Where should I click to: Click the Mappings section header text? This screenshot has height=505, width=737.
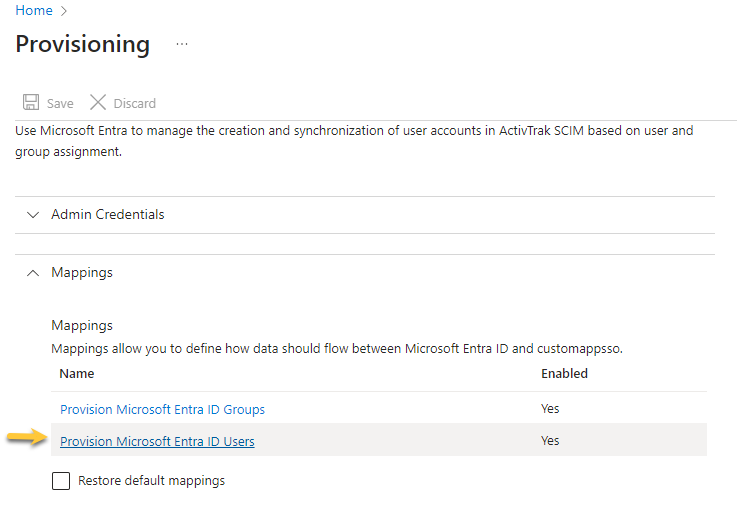tap(82, 273)
